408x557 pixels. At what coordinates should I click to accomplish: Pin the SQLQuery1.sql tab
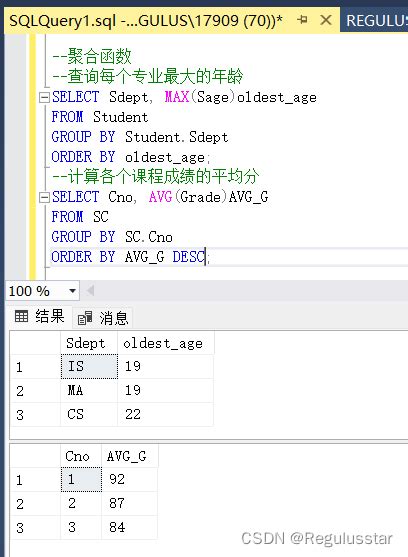point(302,20)
